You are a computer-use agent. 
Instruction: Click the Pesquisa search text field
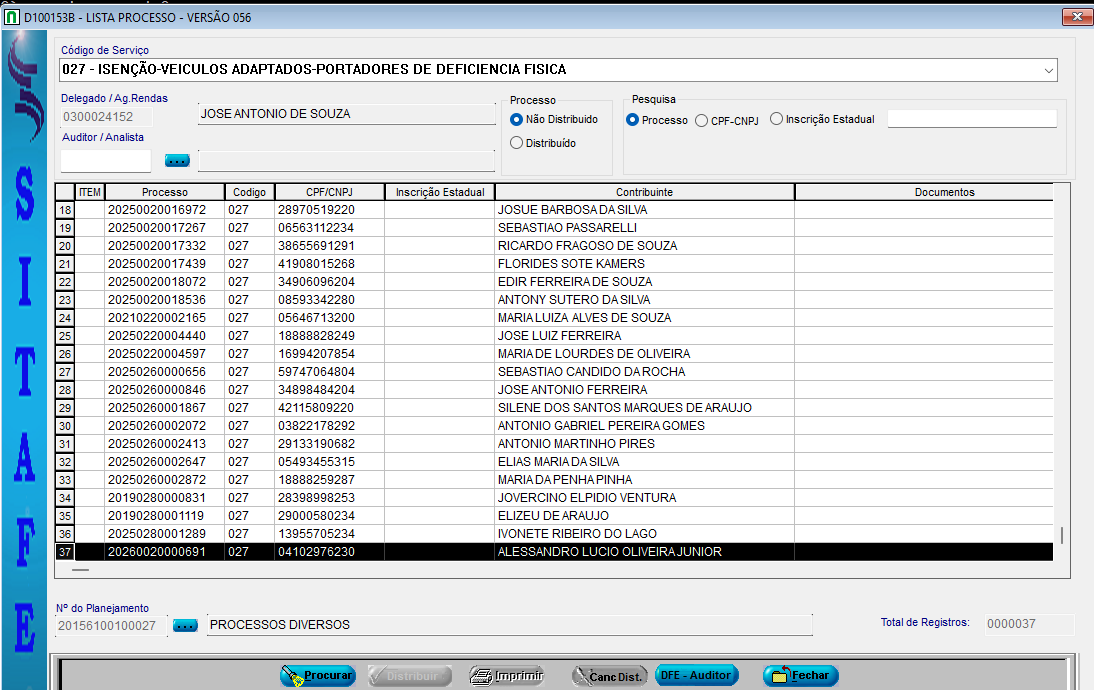tap(971, 119)
